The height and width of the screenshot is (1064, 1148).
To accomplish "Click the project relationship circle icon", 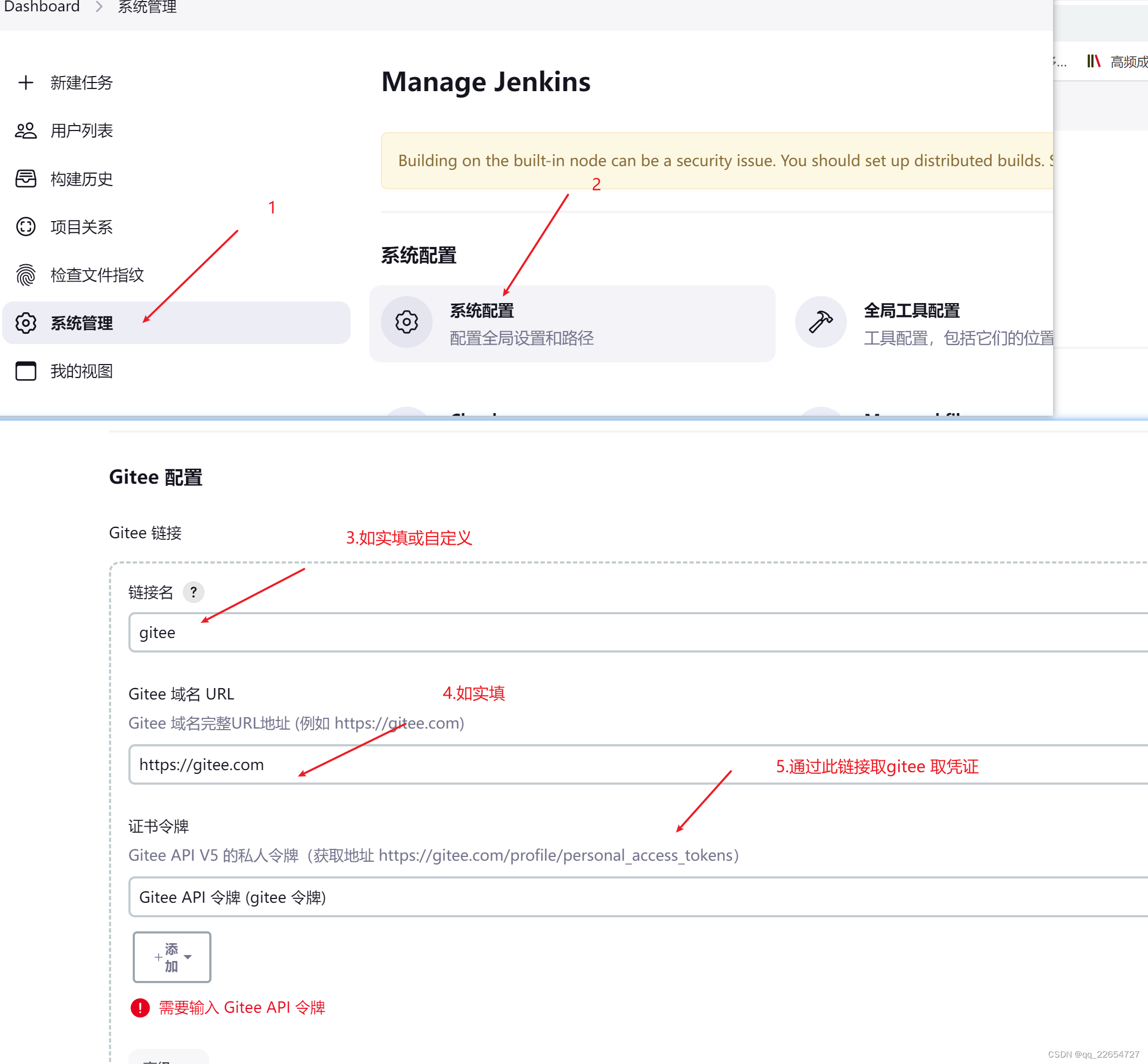I will coord(25,227).
